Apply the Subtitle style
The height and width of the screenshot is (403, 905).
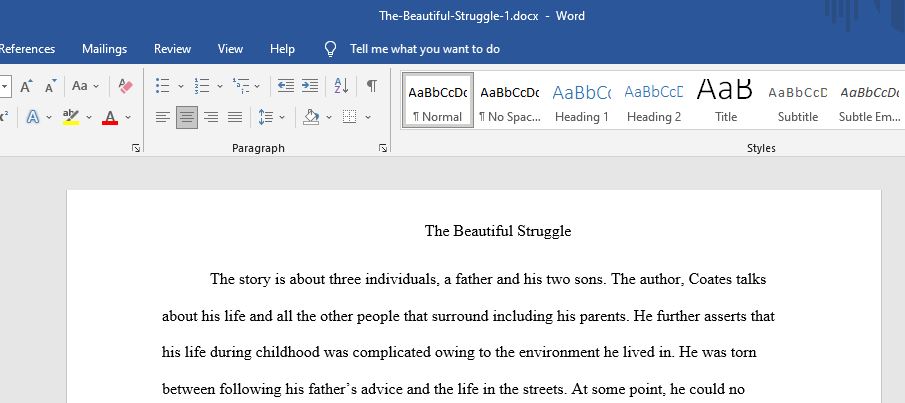(798, 100)
